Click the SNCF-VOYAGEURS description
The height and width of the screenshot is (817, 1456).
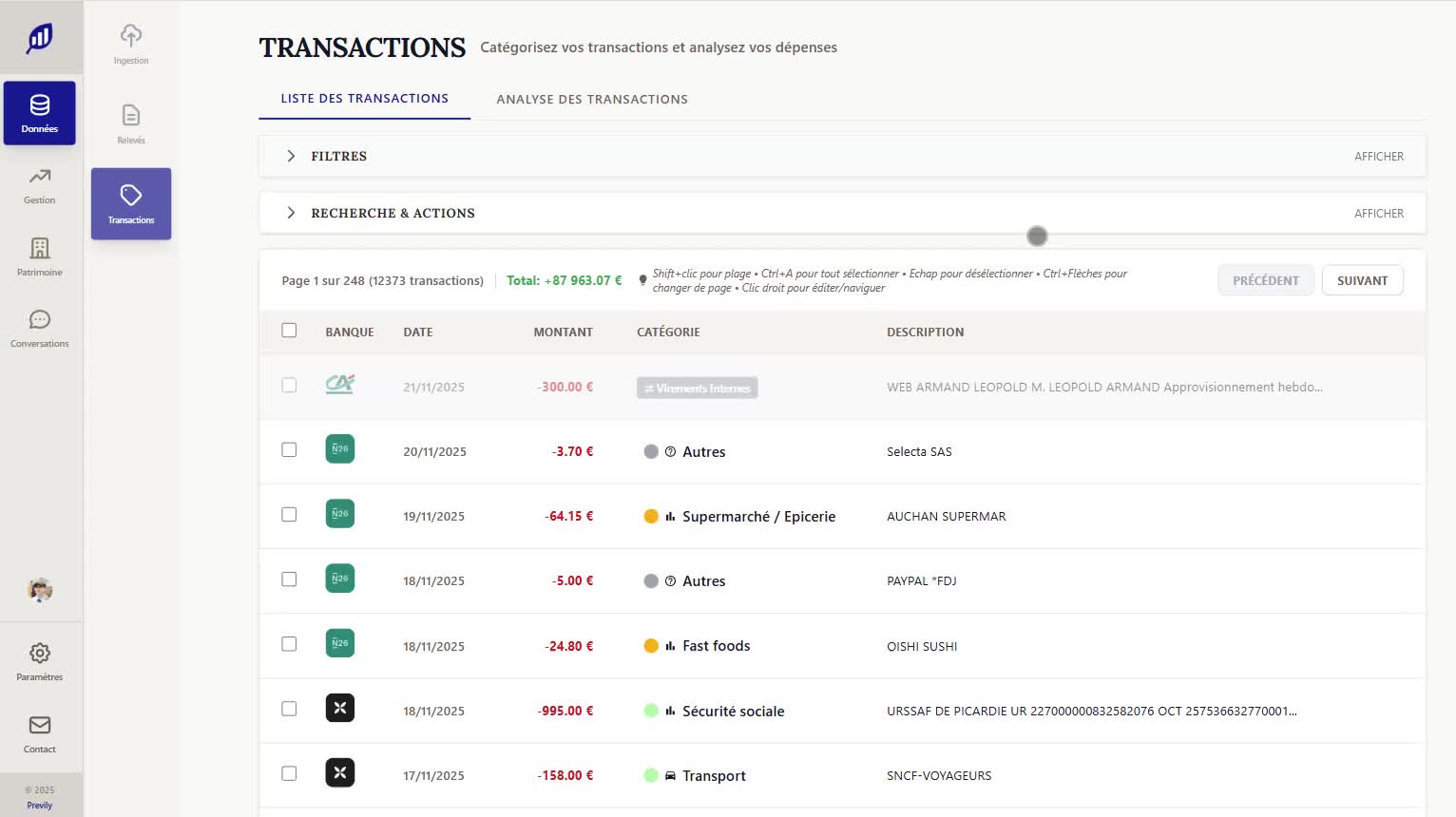pos(939,776)
